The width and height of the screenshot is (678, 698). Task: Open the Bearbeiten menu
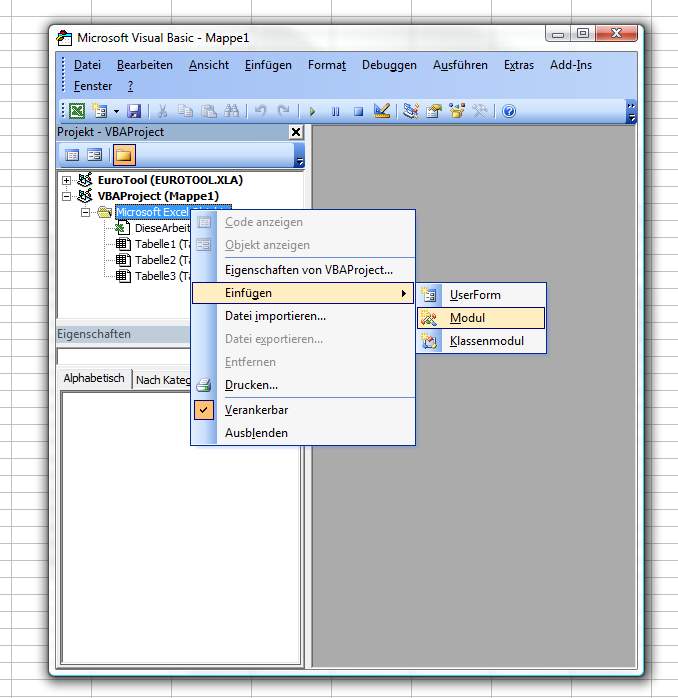point(145,65)
